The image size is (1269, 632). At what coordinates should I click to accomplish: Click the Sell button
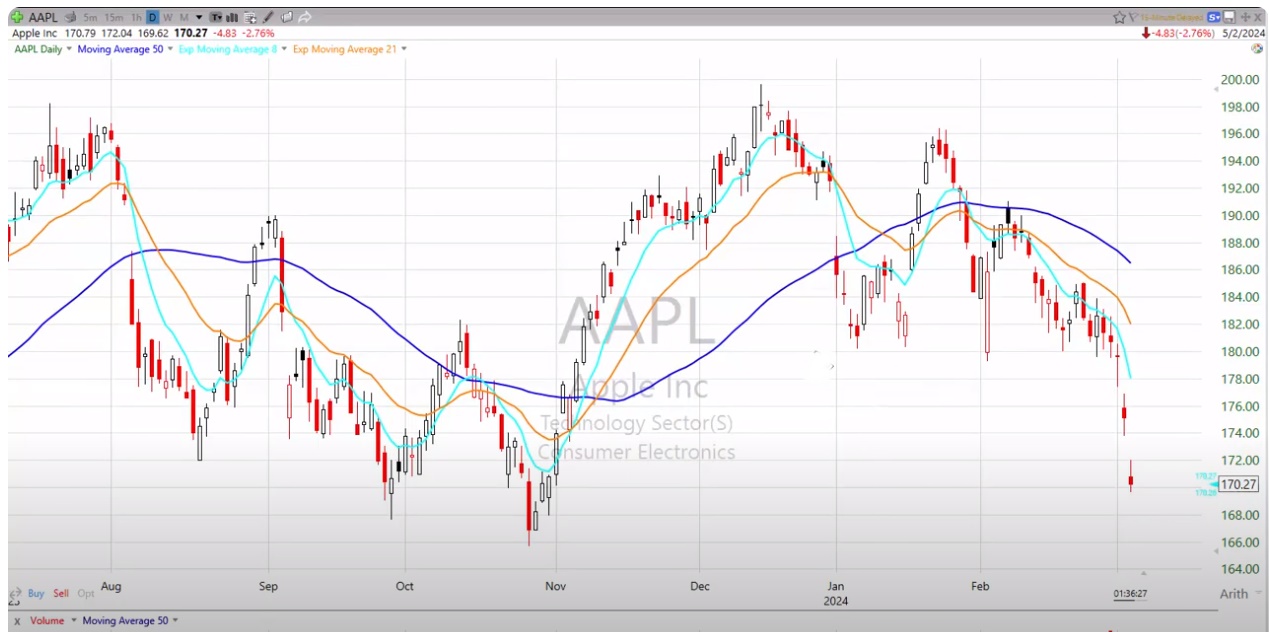(x=61, y=593)
